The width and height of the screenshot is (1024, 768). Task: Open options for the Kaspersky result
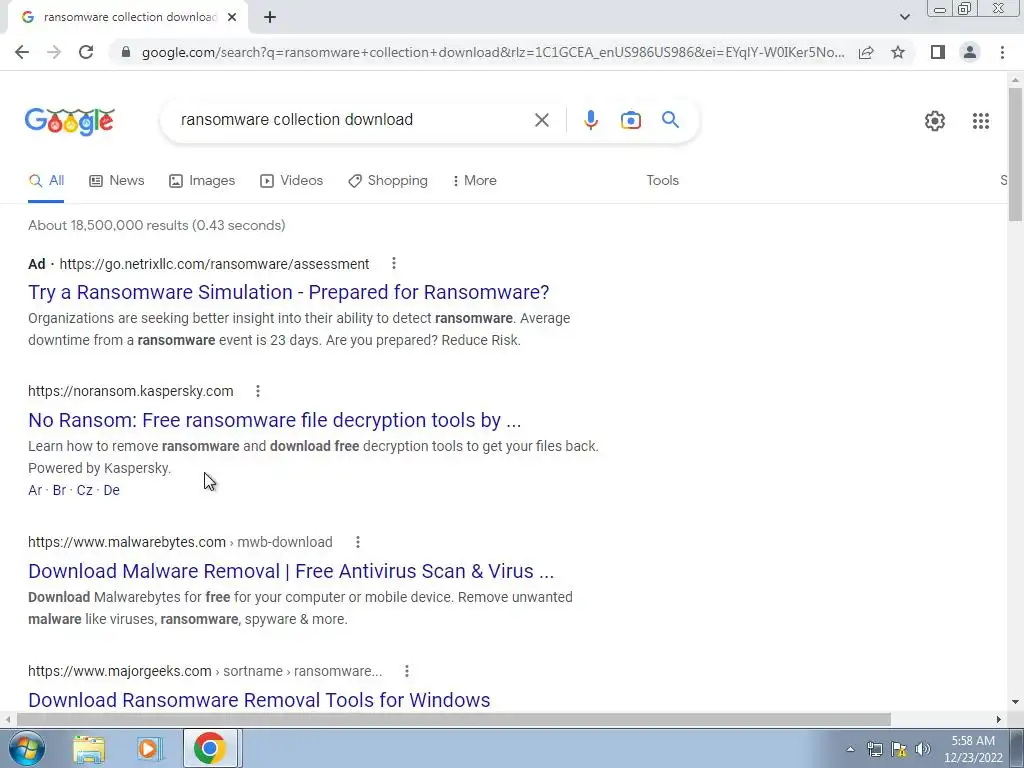click(258, 391)
